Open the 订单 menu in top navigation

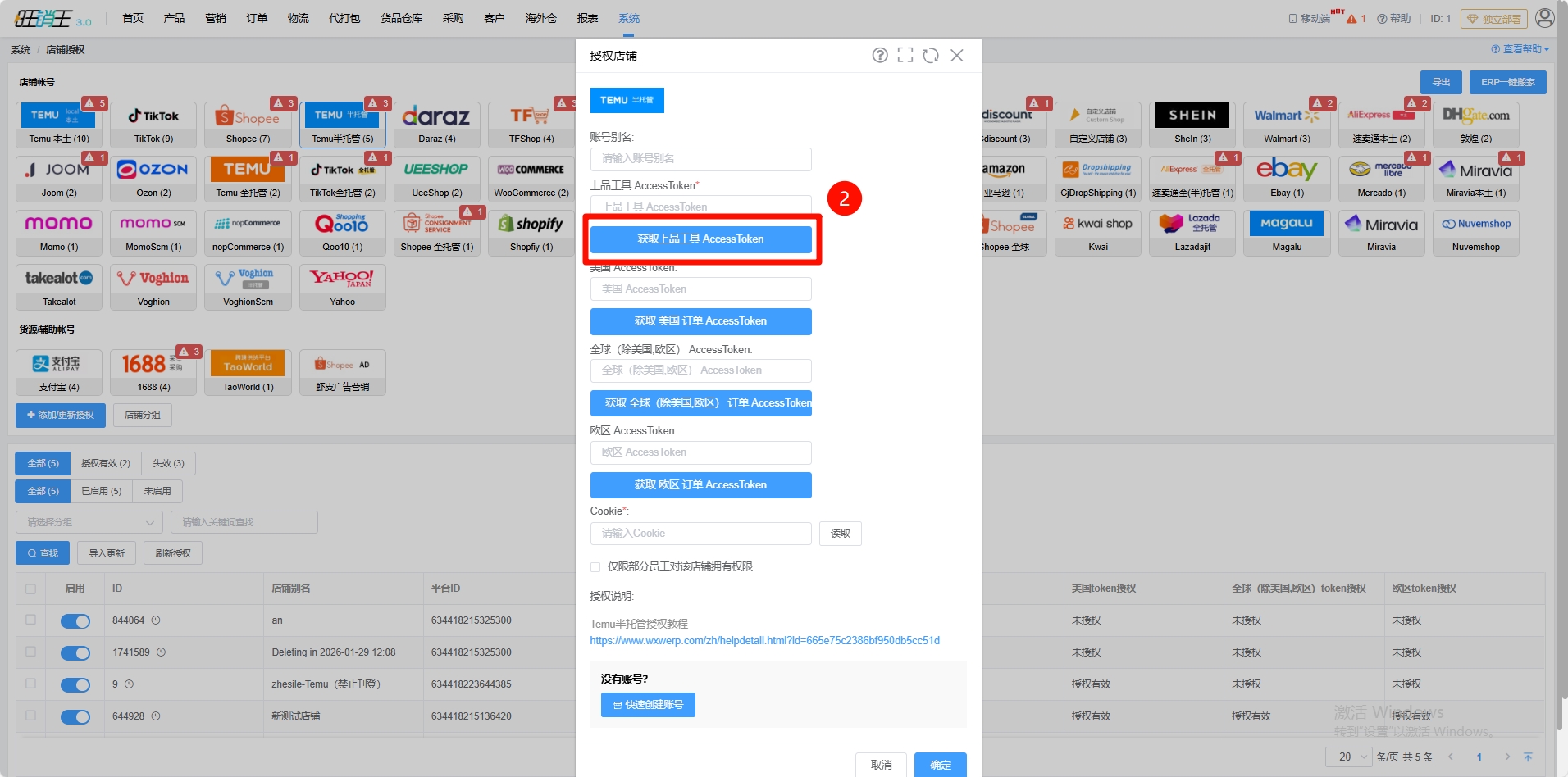257,18
